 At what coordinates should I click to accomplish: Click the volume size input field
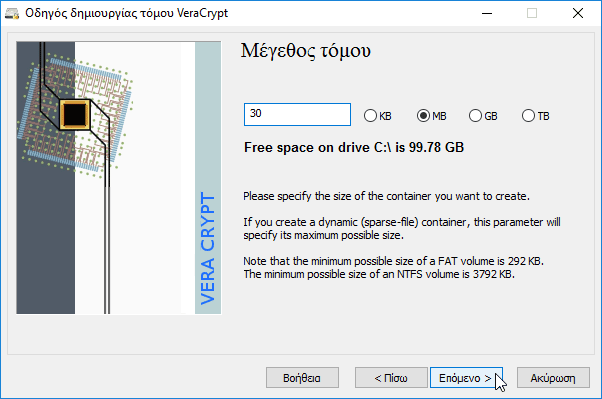[297, 114]
